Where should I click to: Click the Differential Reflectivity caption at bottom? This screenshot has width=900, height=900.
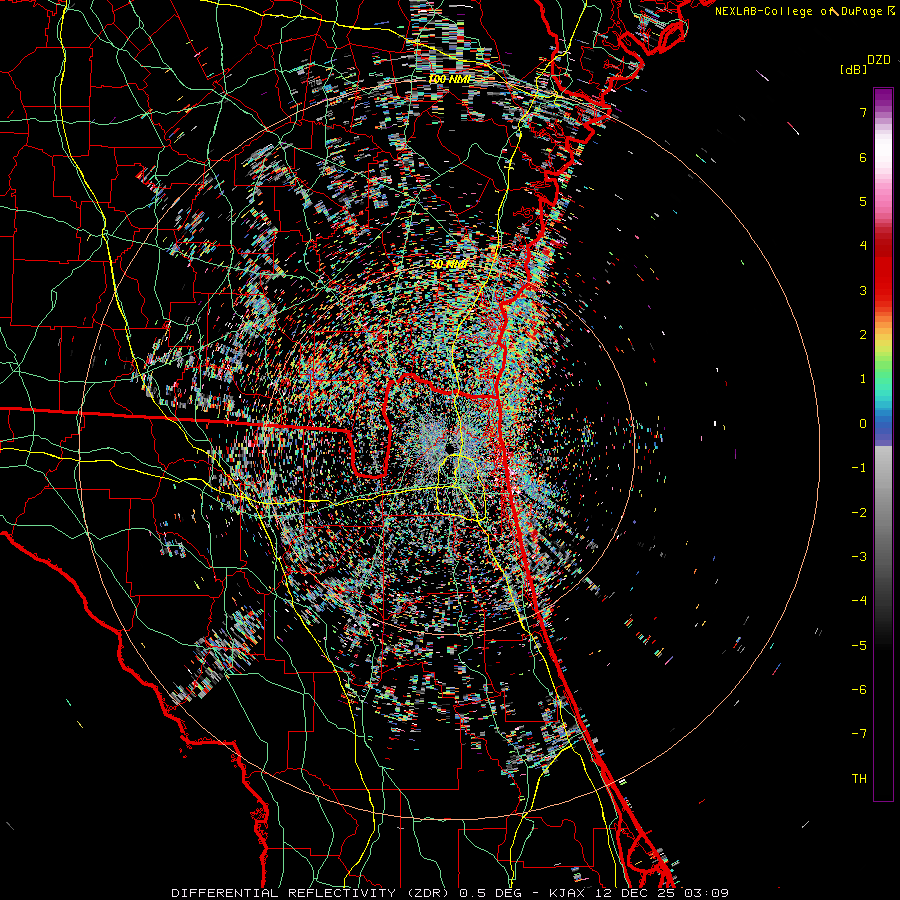(449, 893)
